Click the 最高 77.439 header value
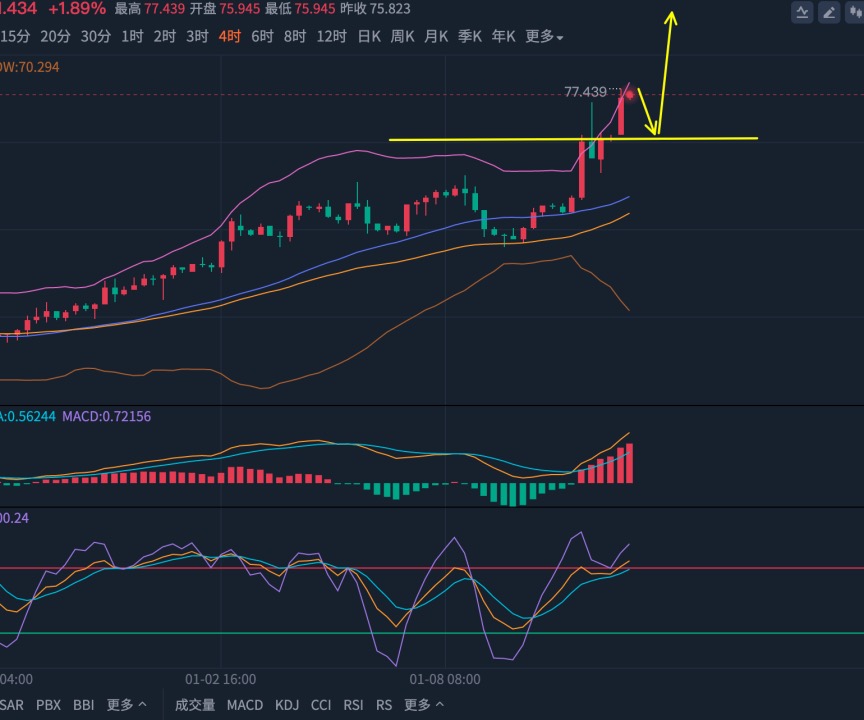The image size is (864, 720). pyautogui.click(x=149, y=9)
